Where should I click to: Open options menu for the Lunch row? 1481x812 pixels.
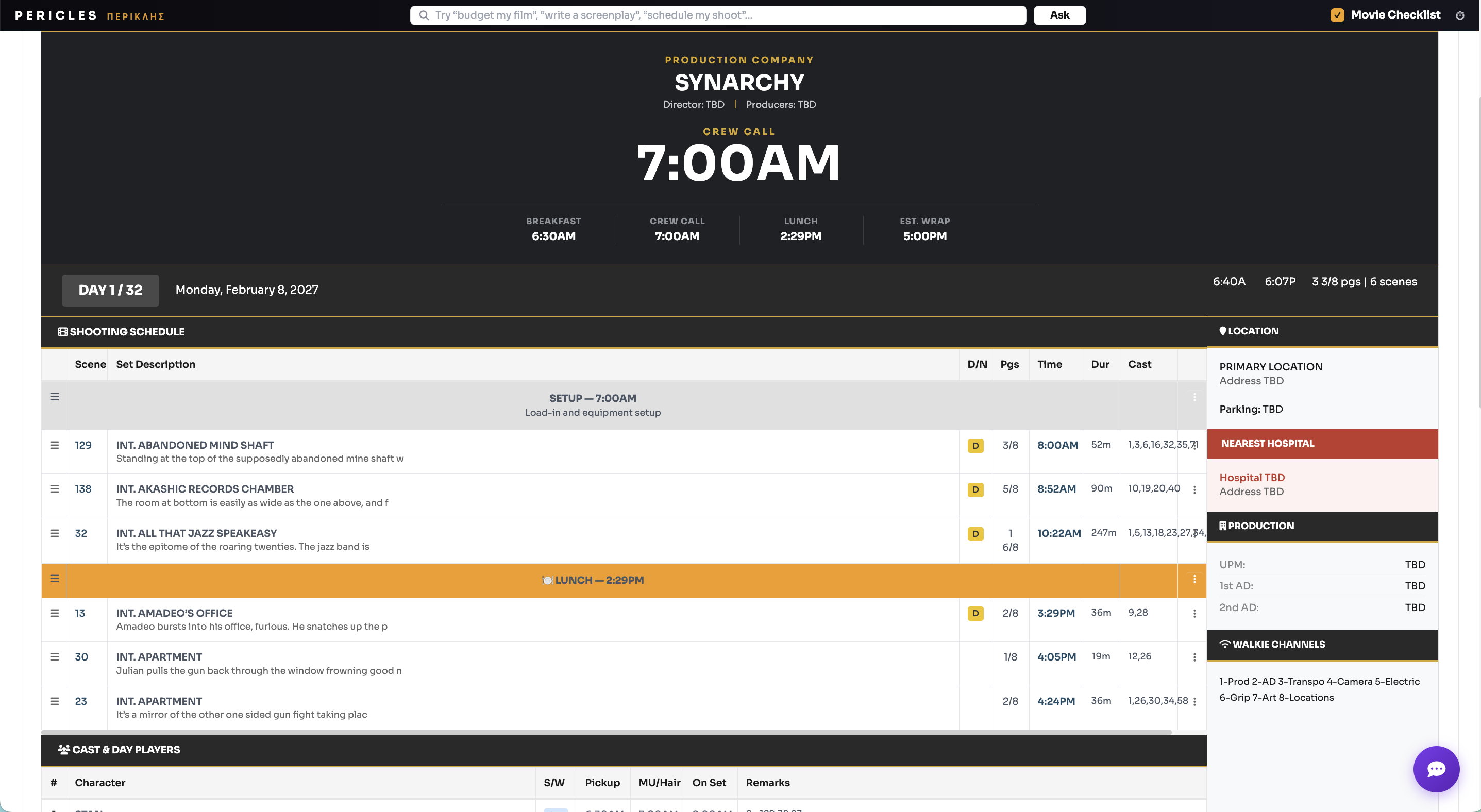[1194, 579]
